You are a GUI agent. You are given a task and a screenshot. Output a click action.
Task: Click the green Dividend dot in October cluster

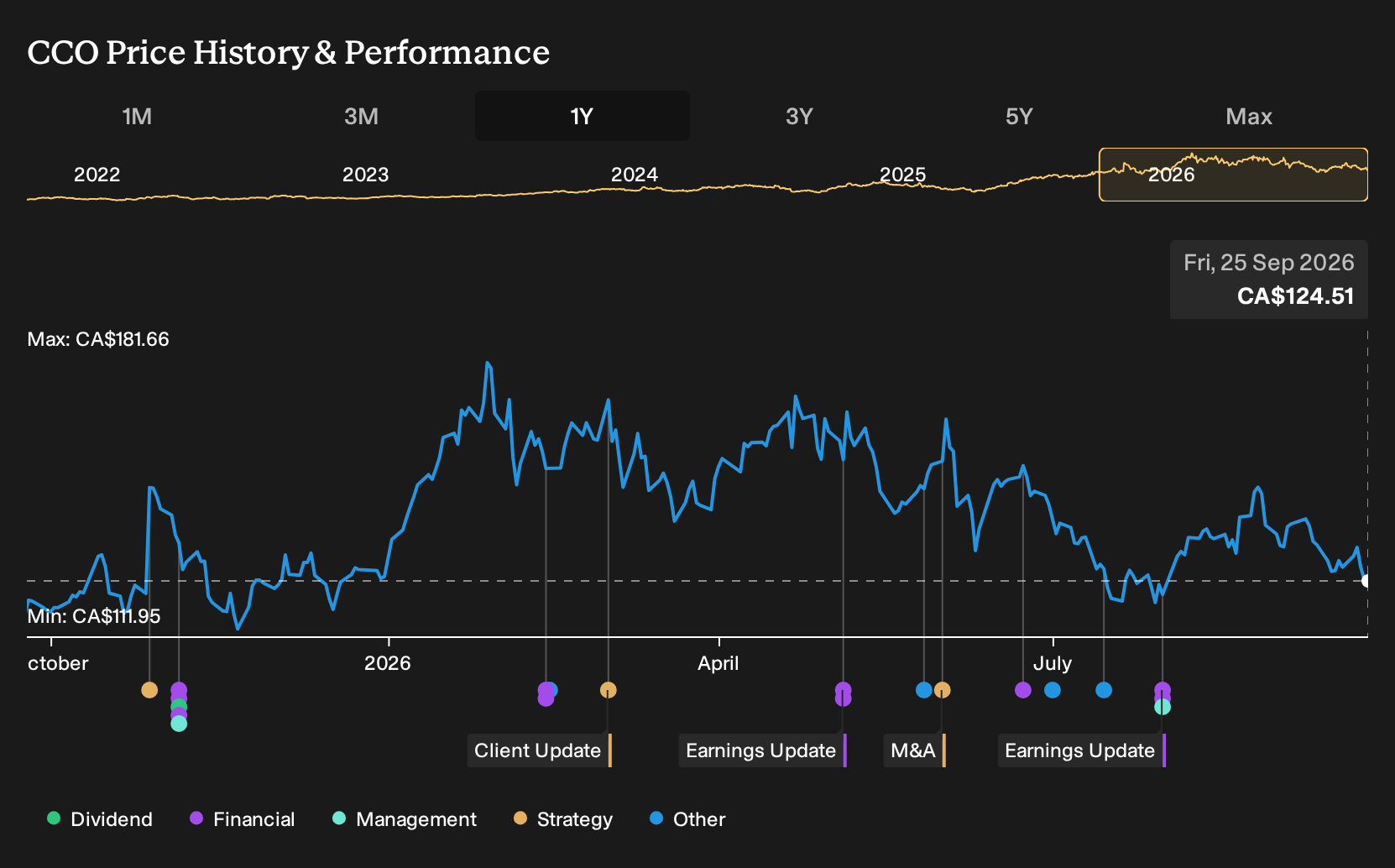179,707
